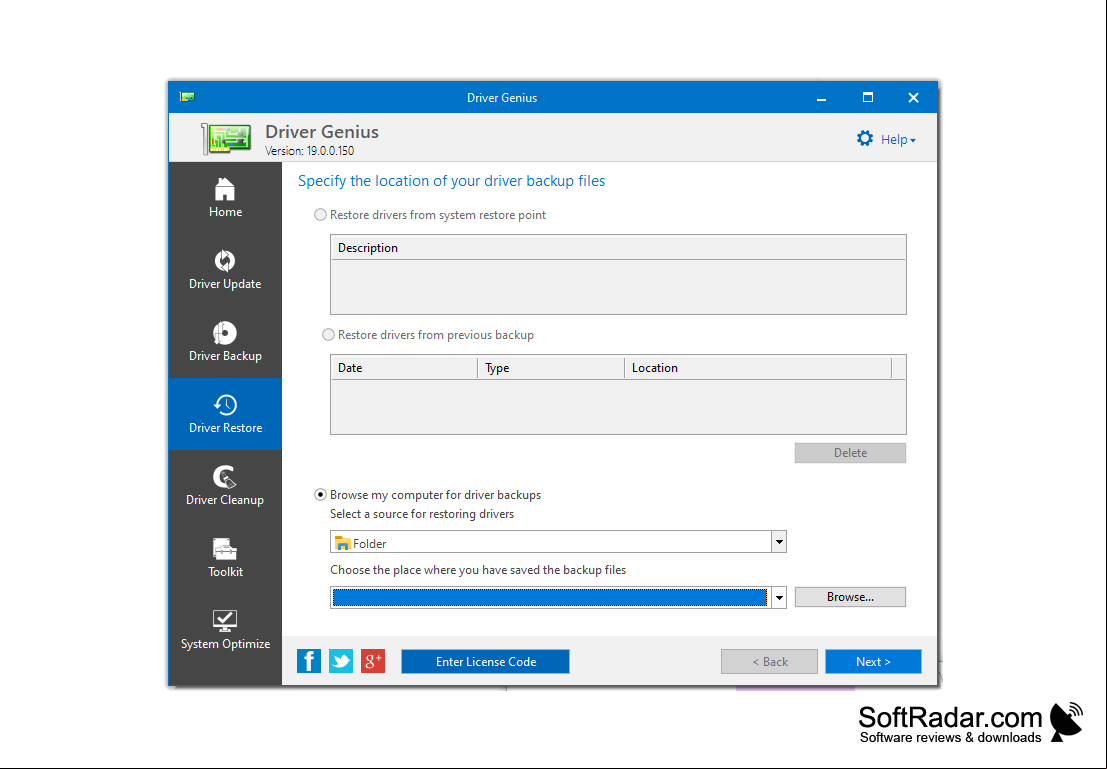Image resolution: width=1107 pixels, height=769 pixels.
Task: Click Enter License Code
Action: (486, 662)
